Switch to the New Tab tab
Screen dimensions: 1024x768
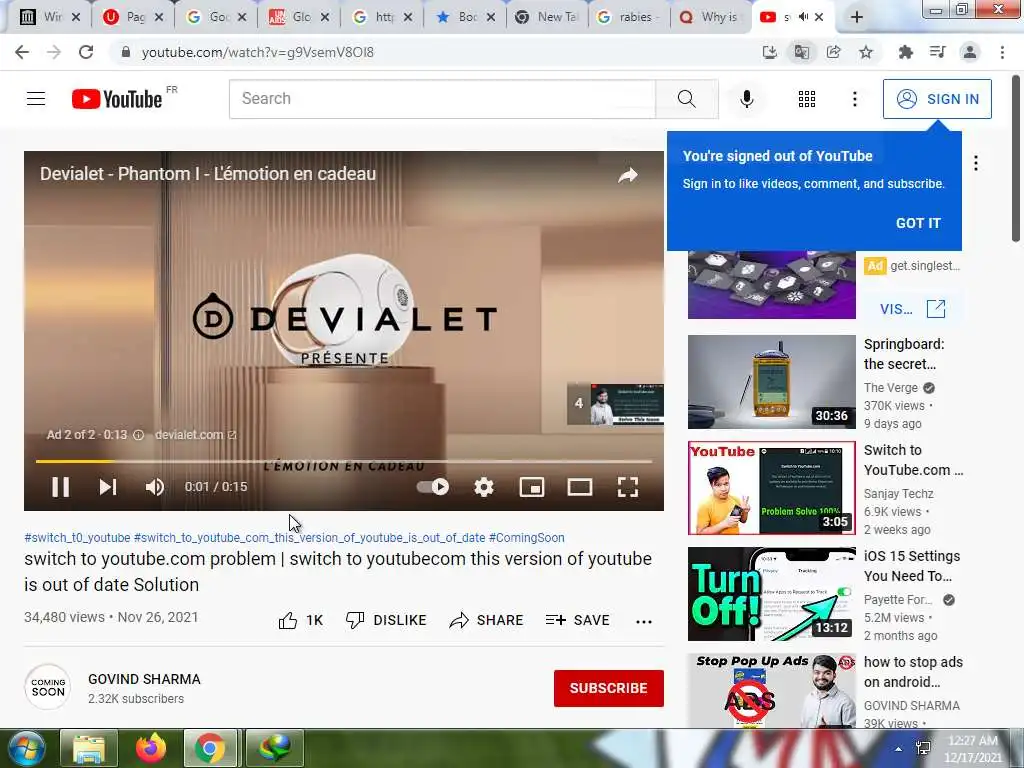coord(547,17)
